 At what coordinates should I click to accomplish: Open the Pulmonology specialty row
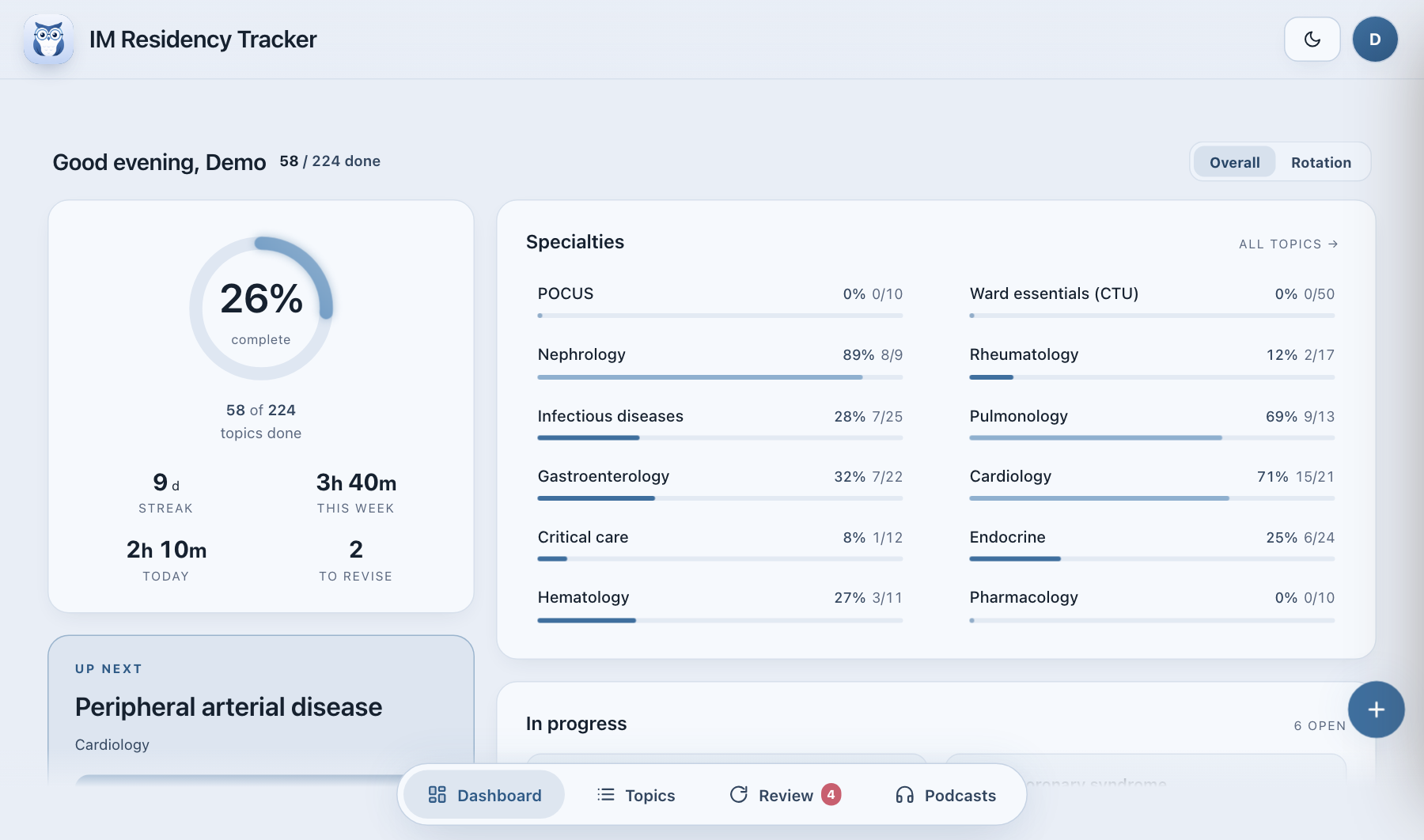(1152, 425)
